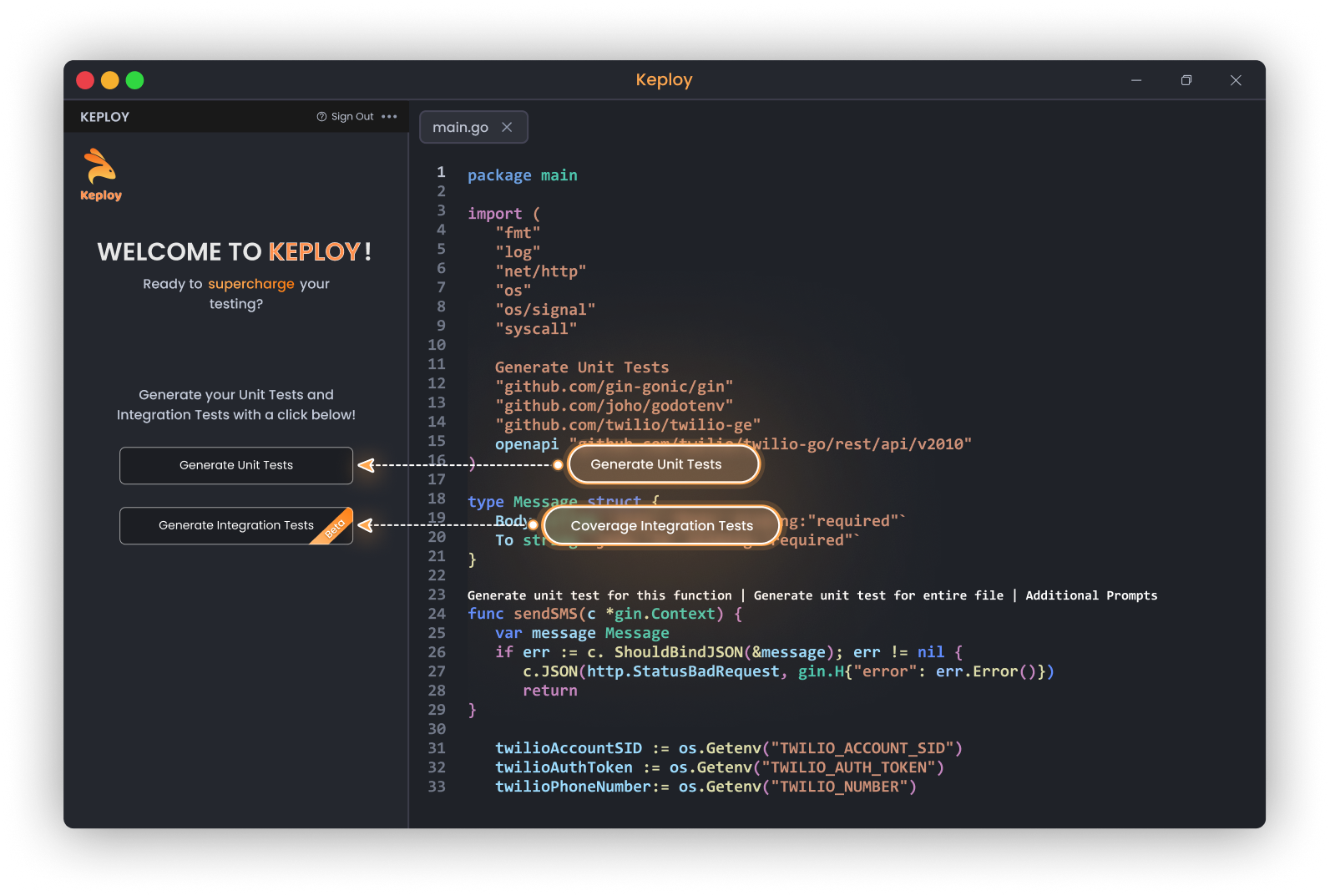Click Generate Unit Tests sidebar button
The image size is (1330, 896).
click(236, 465)
